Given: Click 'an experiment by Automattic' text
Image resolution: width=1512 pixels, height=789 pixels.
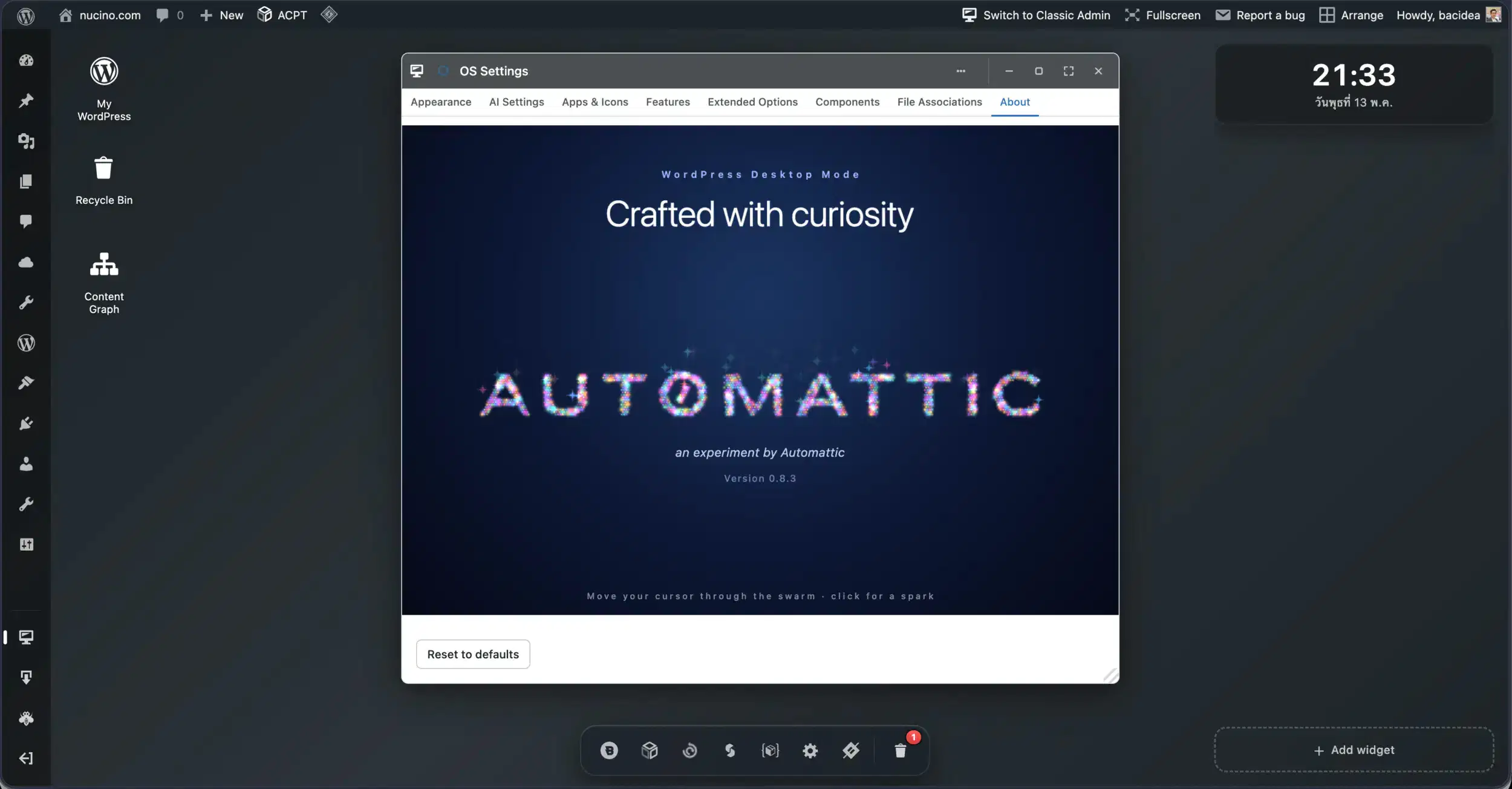Looking at the screenshot, I should tap(760, 453).
